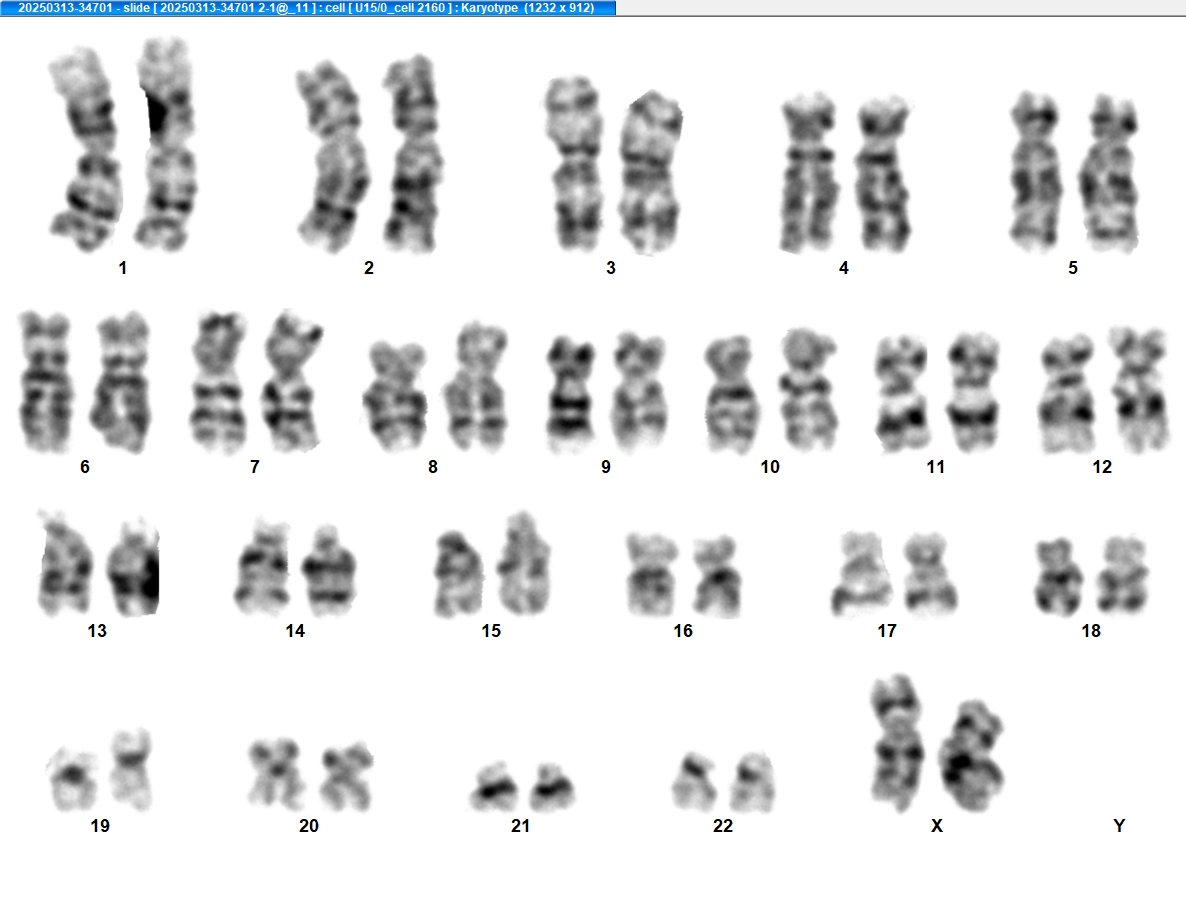Select the right chromosome 9
This screenshot has height=903, width=1186.
(x=639, y=393)
